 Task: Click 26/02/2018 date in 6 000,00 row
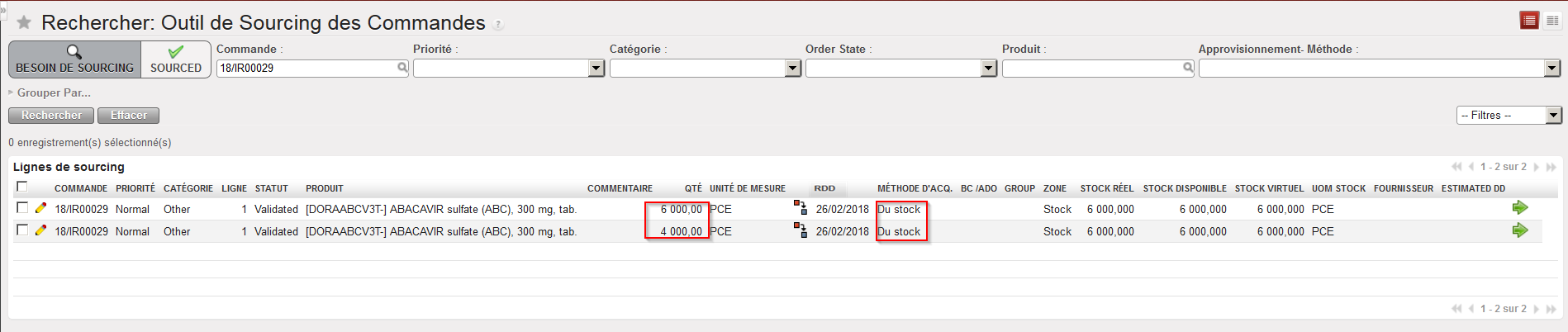point(843,209)
